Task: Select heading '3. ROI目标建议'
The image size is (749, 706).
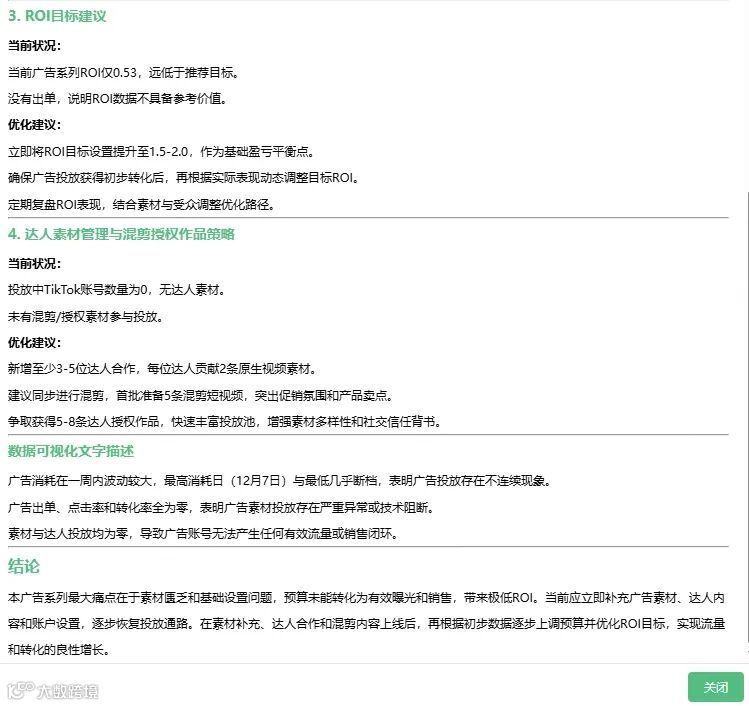Action: pos(57,16)
